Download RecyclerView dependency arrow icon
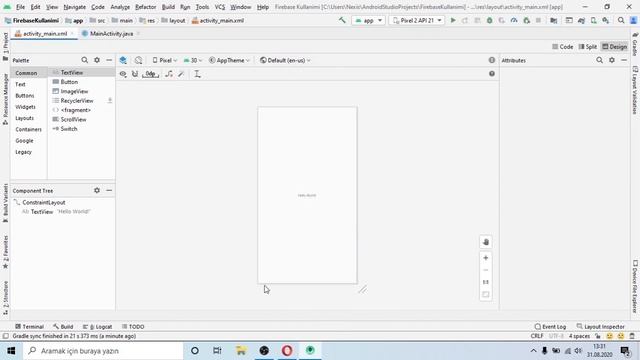640x360 pixels. click(x=110, y=100)
